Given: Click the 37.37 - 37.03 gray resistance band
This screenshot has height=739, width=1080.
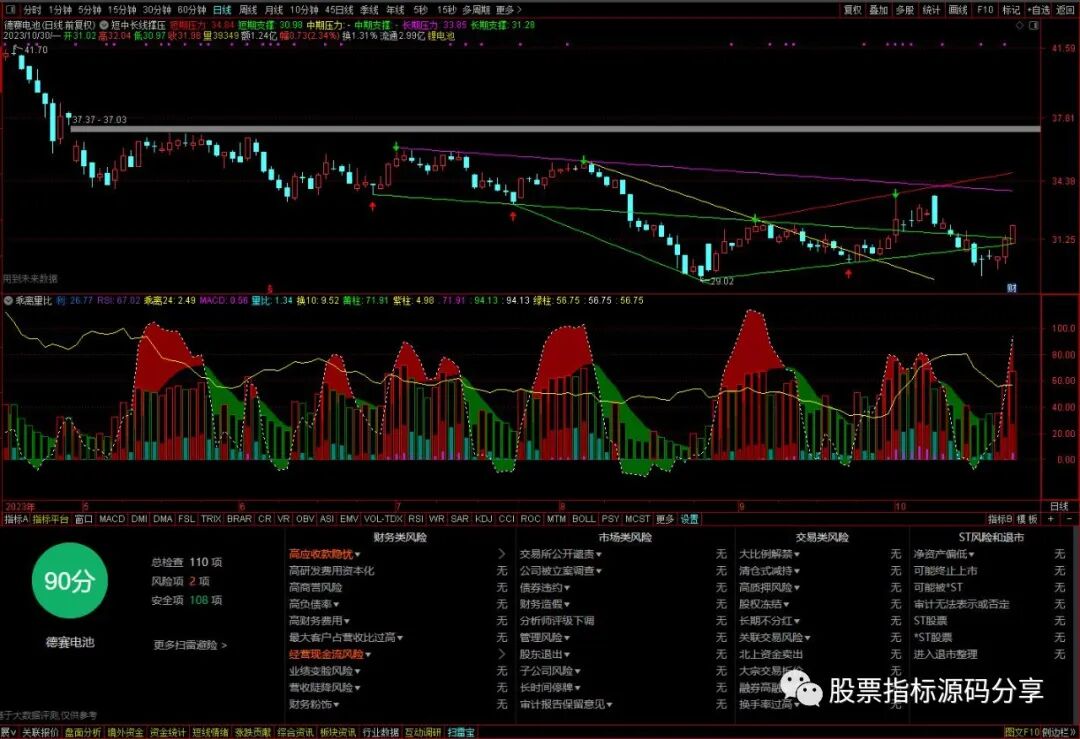Looking at the screenshot, I should click(x=555, y=128).
